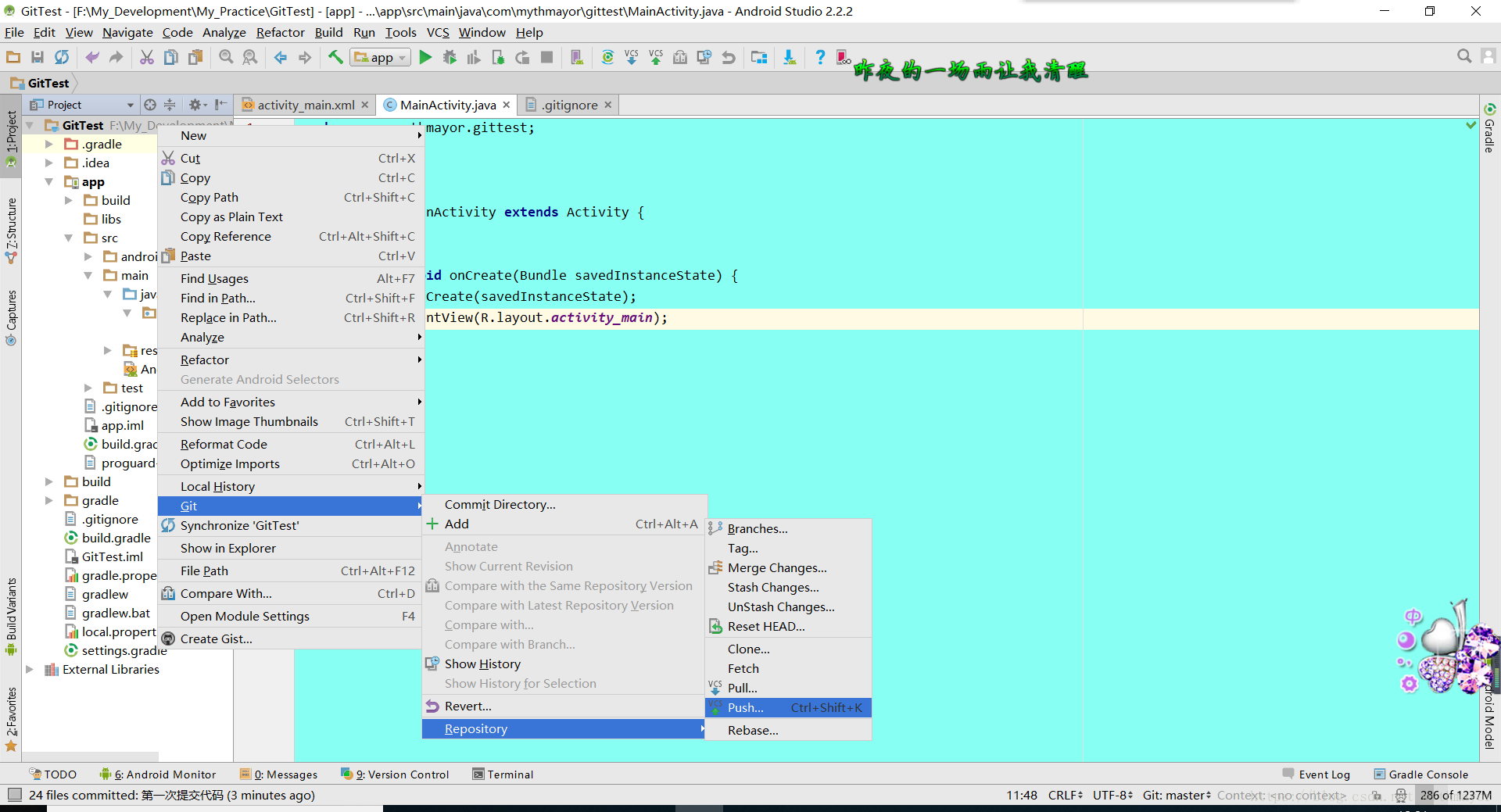Toggle the Event Log tool window

[1317, 774]
